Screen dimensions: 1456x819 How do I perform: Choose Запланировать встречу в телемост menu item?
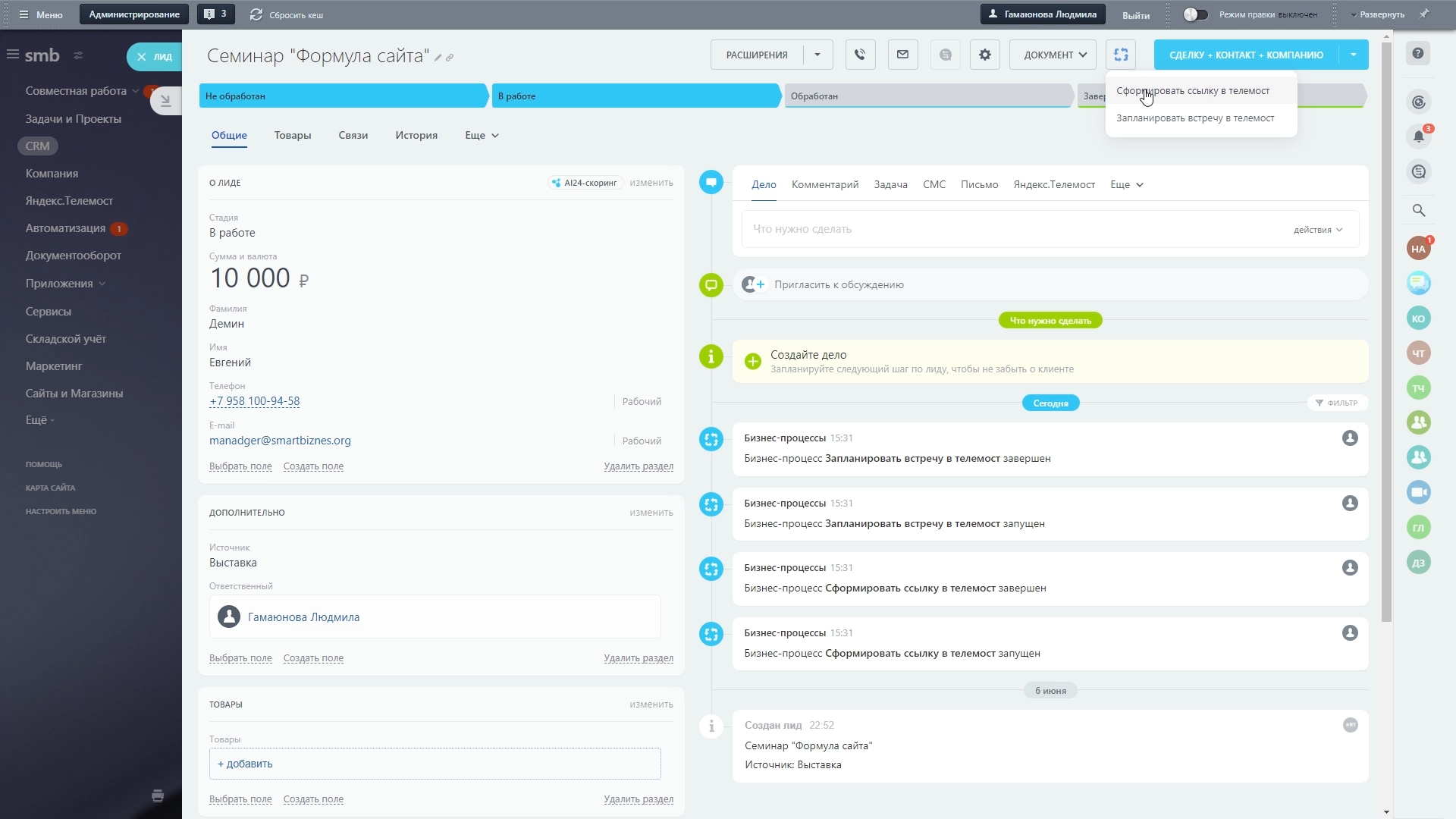pos(1194,118)
